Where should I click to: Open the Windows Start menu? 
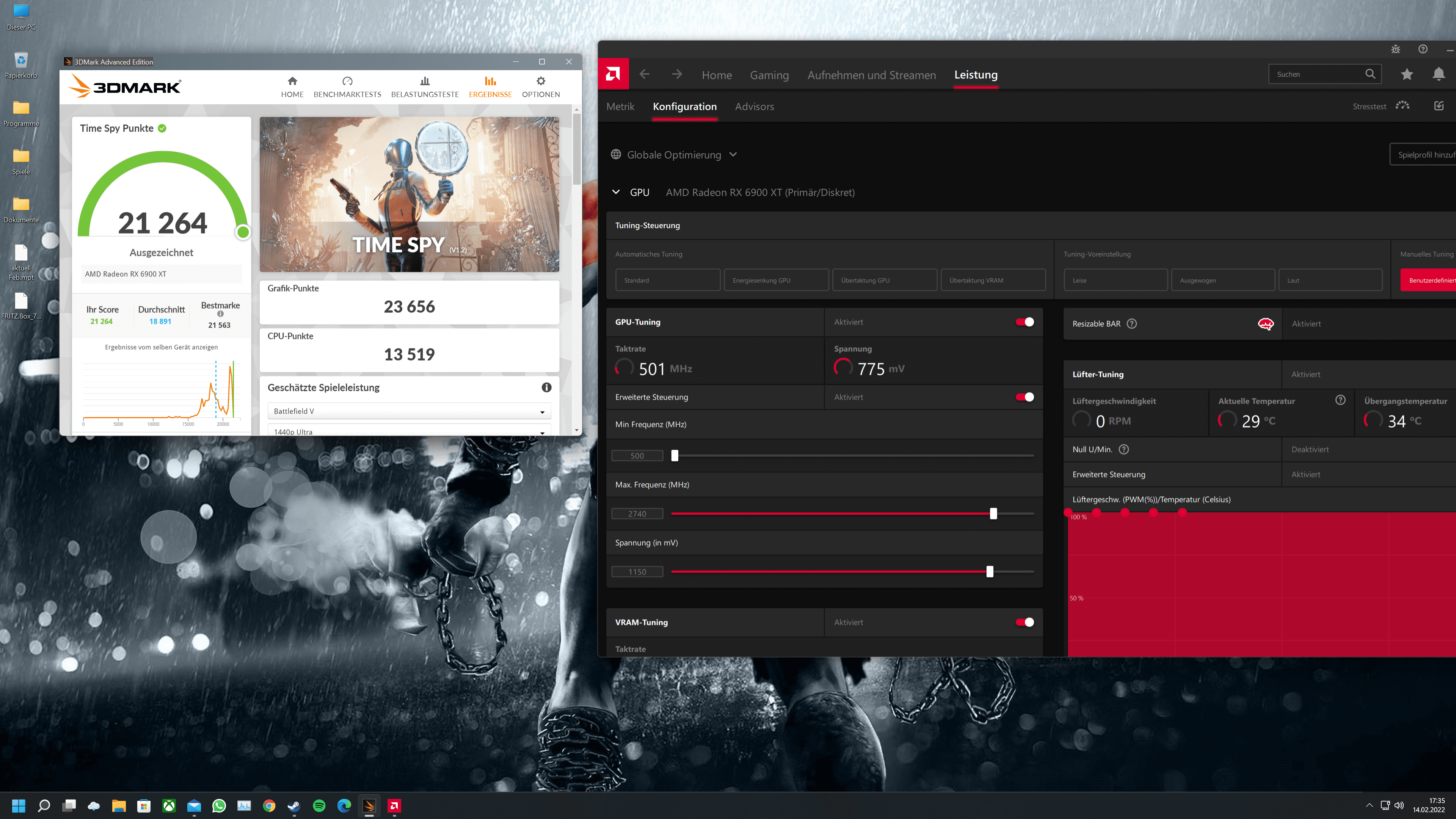[x=19, y=805]
